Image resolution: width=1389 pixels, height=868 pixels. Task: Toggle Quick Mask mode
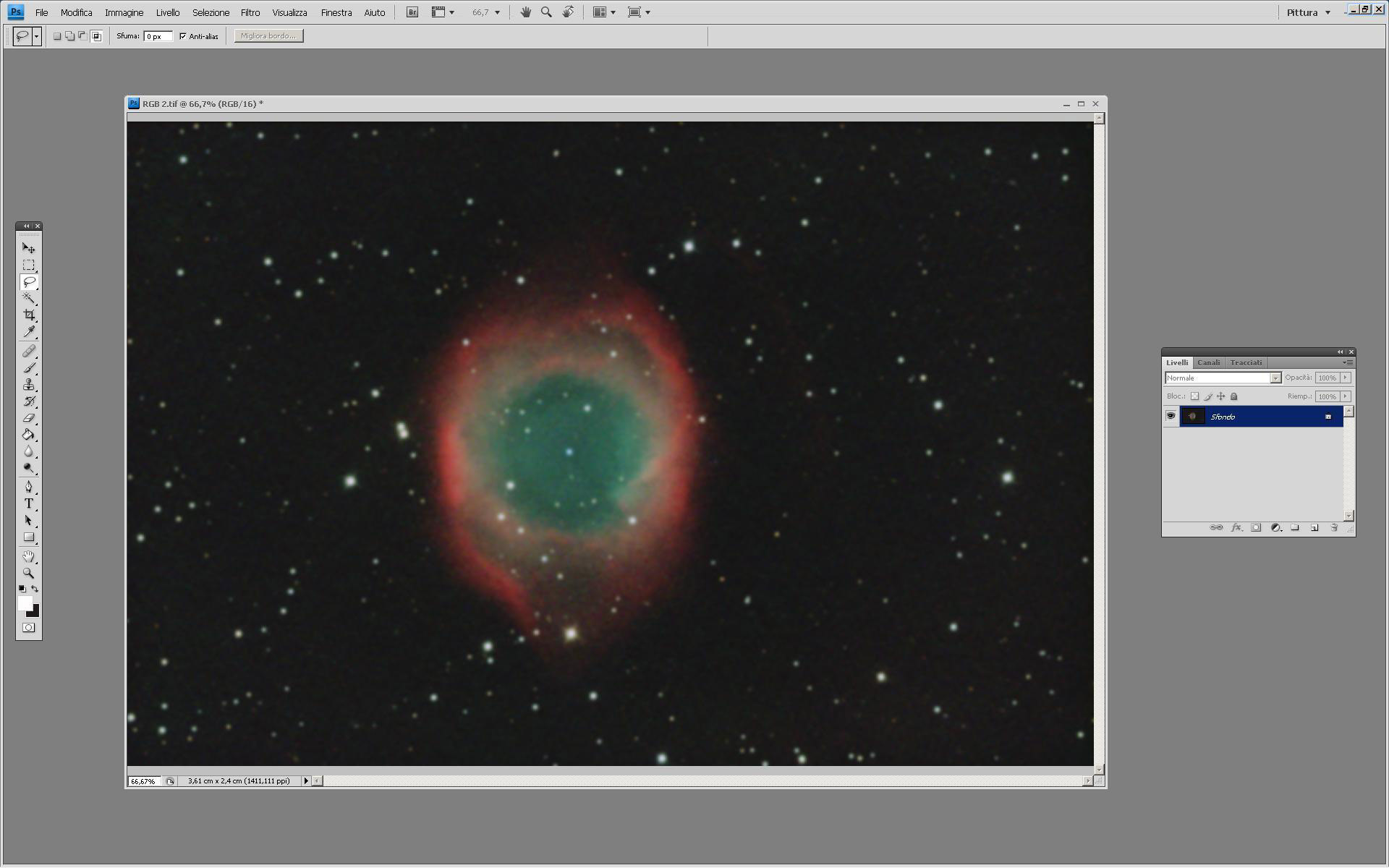pos(29,628)
